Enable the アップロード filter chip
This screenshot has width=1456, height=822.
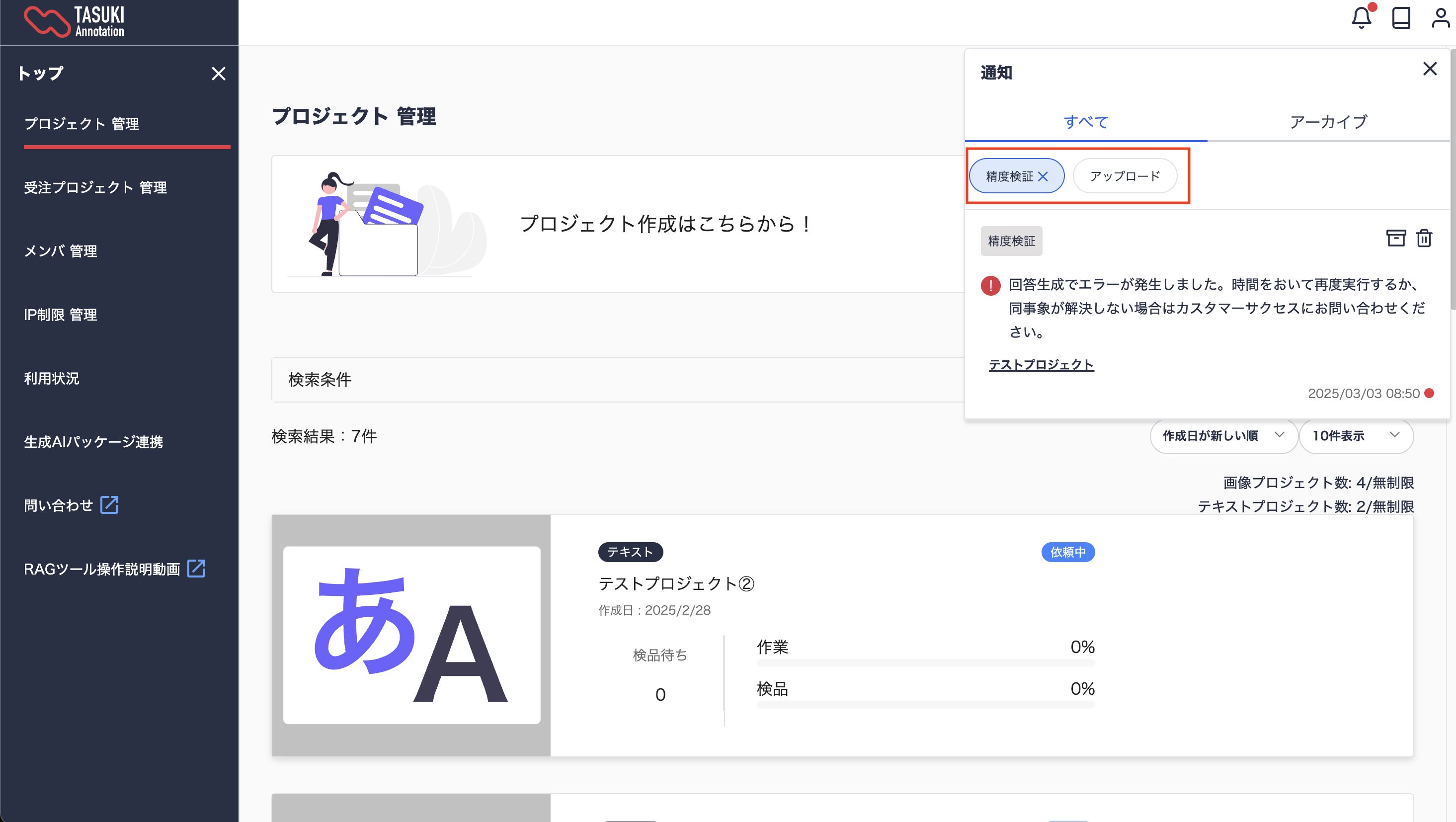click(x=1125, y=176)
